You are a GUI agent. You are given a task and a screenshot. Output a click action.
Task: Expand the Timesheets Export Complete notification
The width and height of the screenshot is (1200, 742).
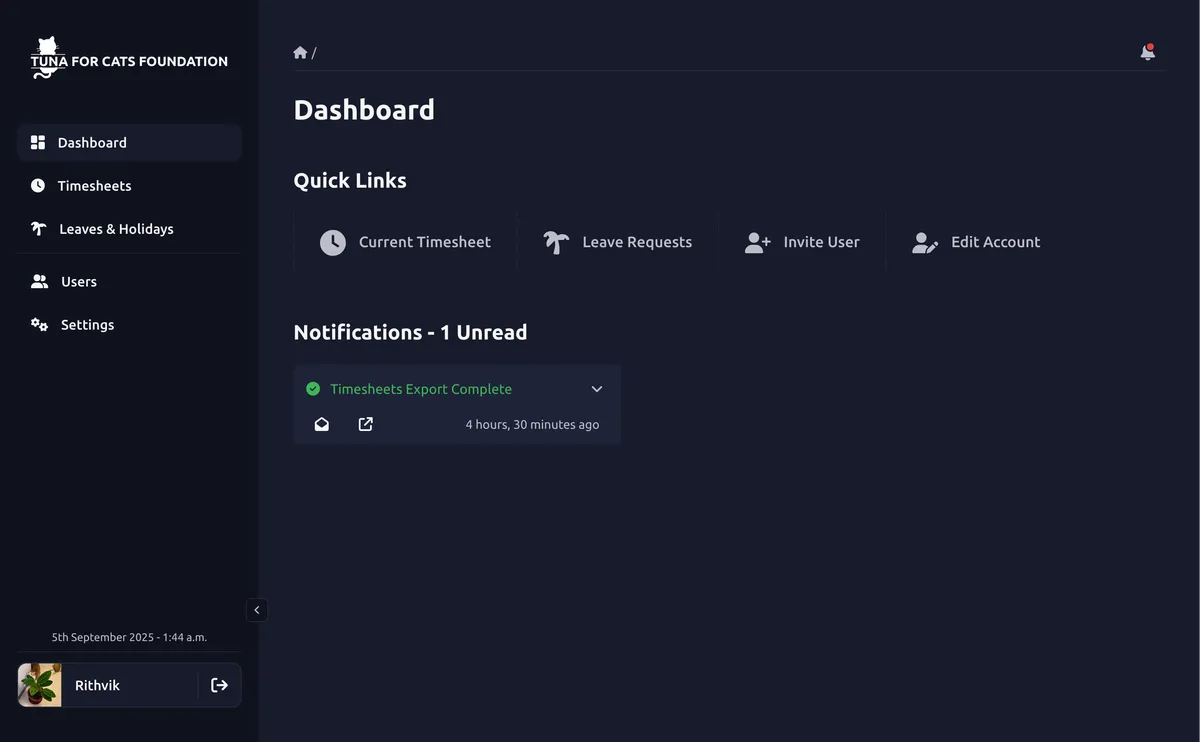[x=596, y=388]
